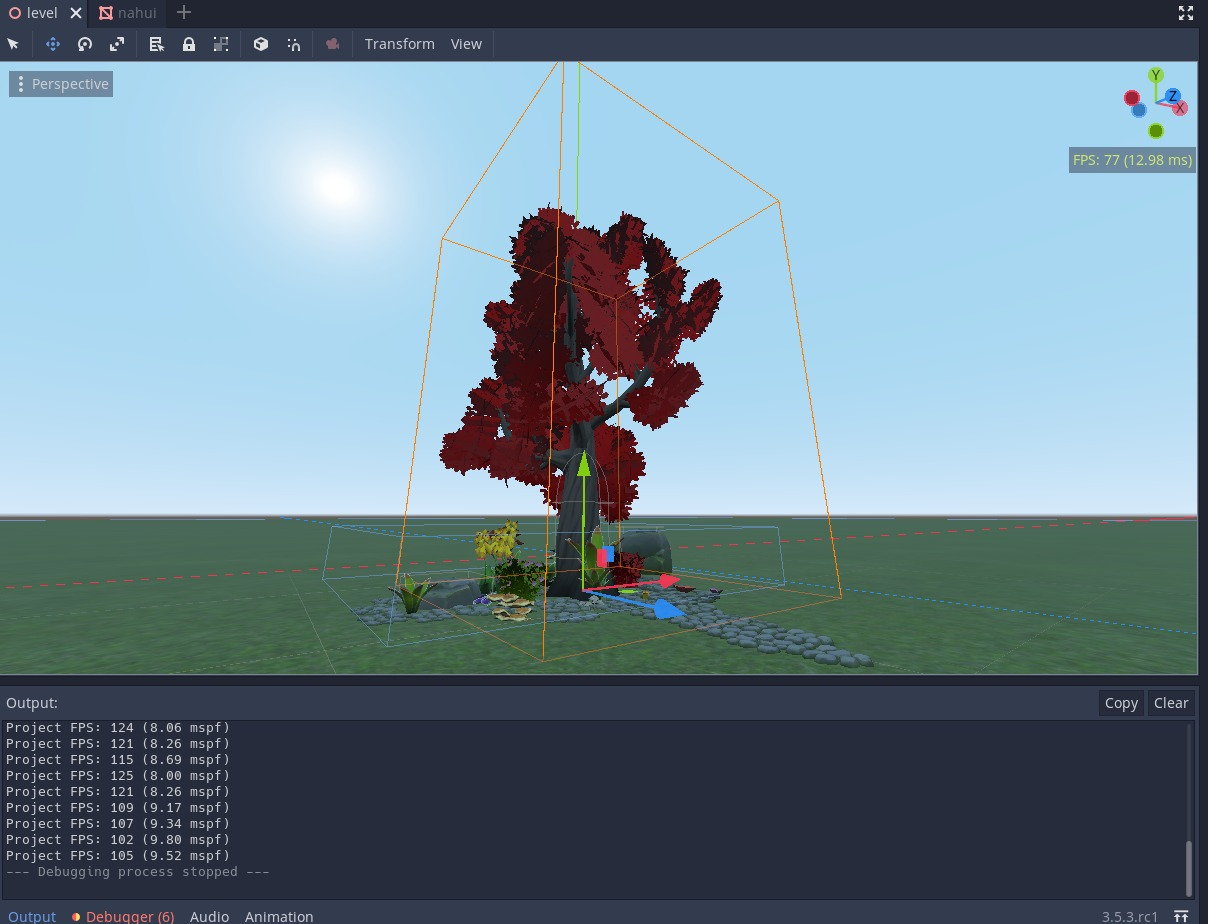The width and height of the screenshot is (1208, 924).
Task: Select line Project FPS: 125 (8.00 mspf)
Action: coord(118,776)
